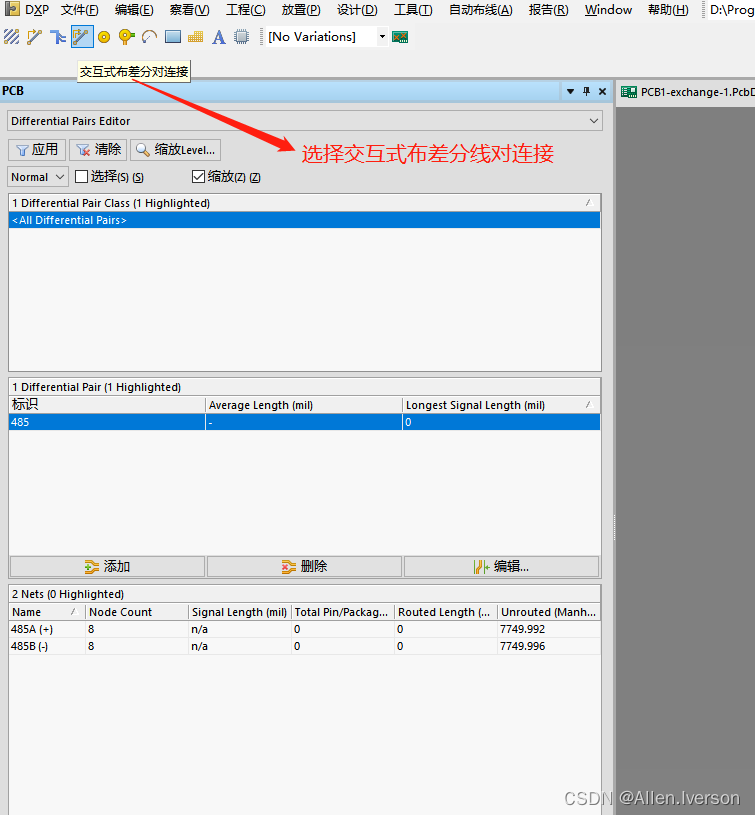
Task: Open the Window menu
Action: point(608,10)
